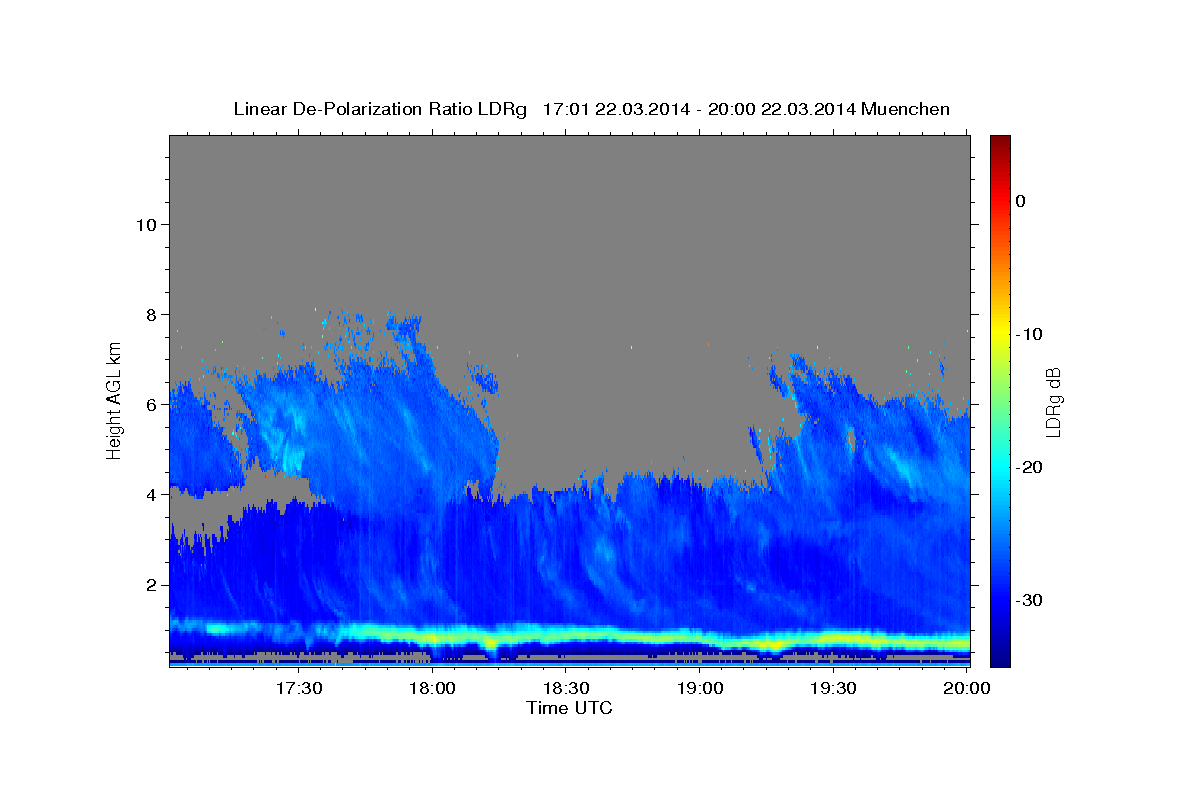Click the colorbar value 0
This screenshot has height=800, width=1200.
1020,201
